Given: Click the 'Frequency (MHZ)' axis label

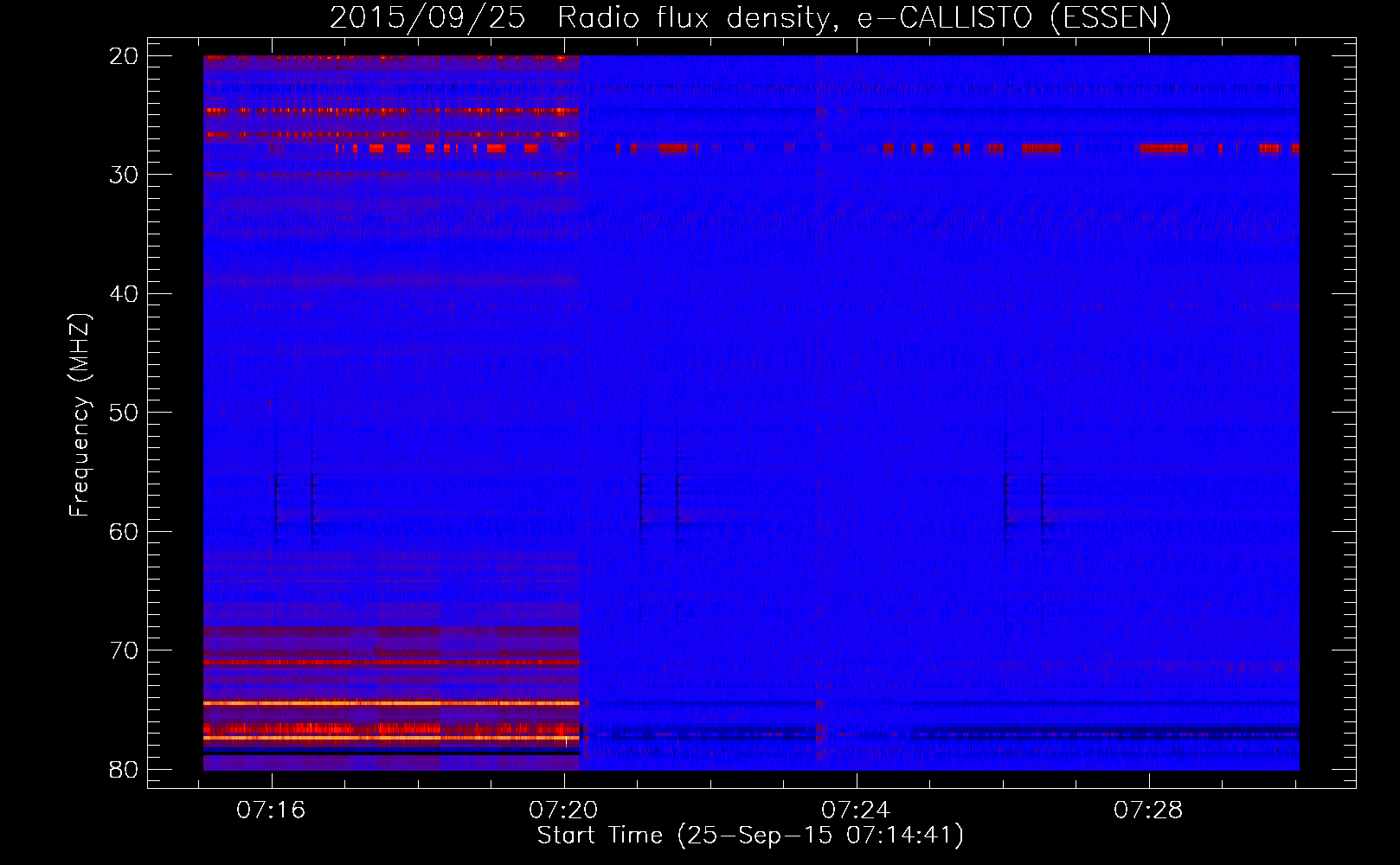Looking at the screenshot, I should (80, 415).
